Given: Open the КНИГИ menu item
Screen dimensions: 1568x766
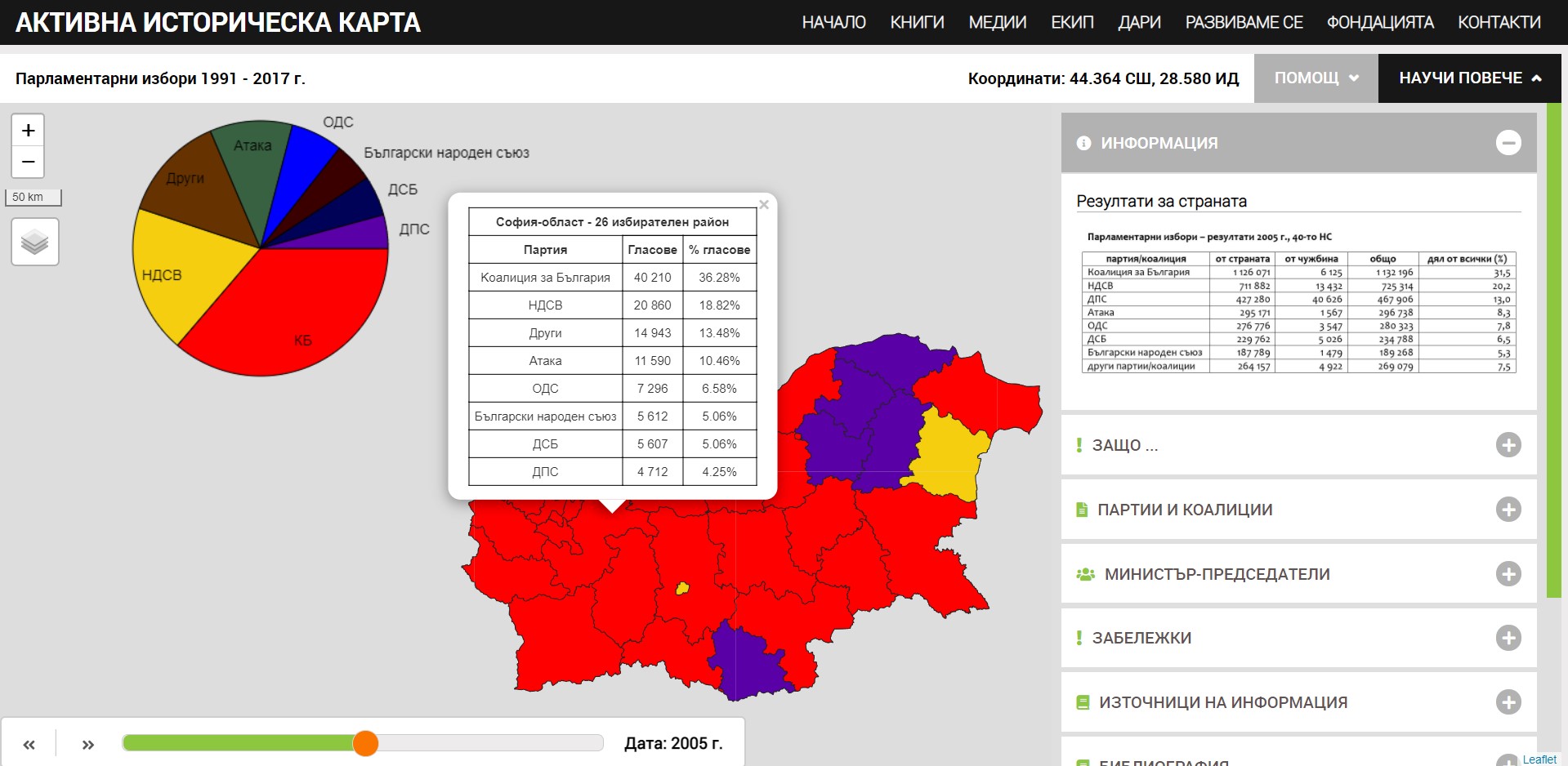Looking at the screenshot, I should point(917,22).
